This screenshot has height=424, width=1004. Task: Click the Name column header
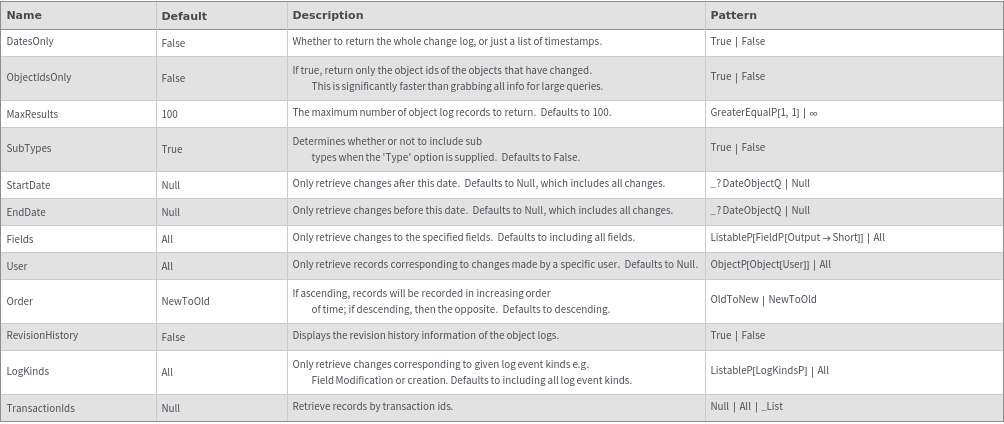[x=24, y=15]
